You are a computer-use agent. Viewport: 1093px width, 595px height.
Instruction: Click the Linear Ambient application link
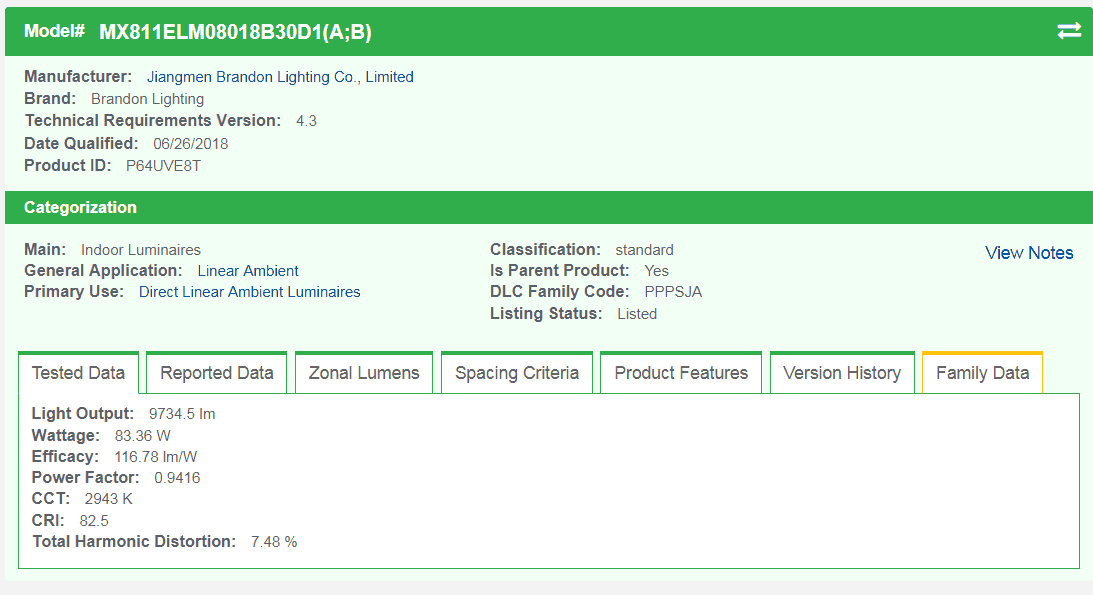coord(248,271)
